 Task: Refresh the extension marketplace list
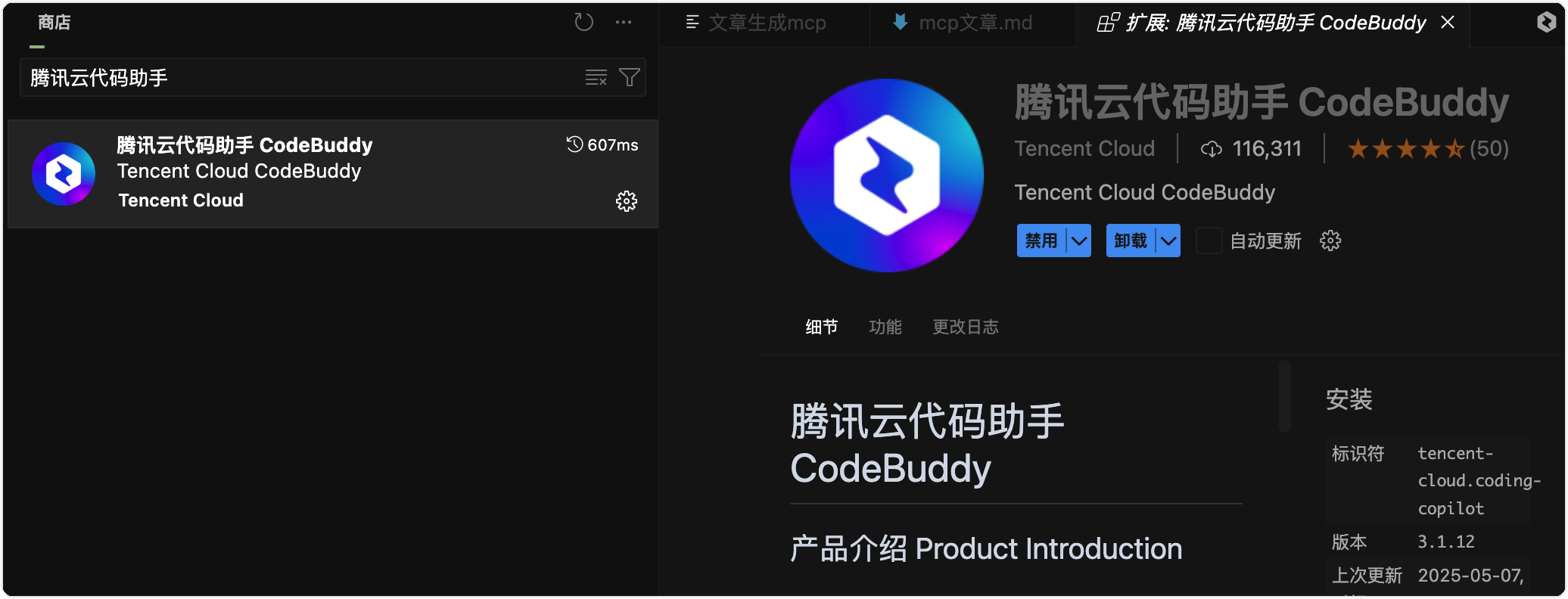[583, 22]
